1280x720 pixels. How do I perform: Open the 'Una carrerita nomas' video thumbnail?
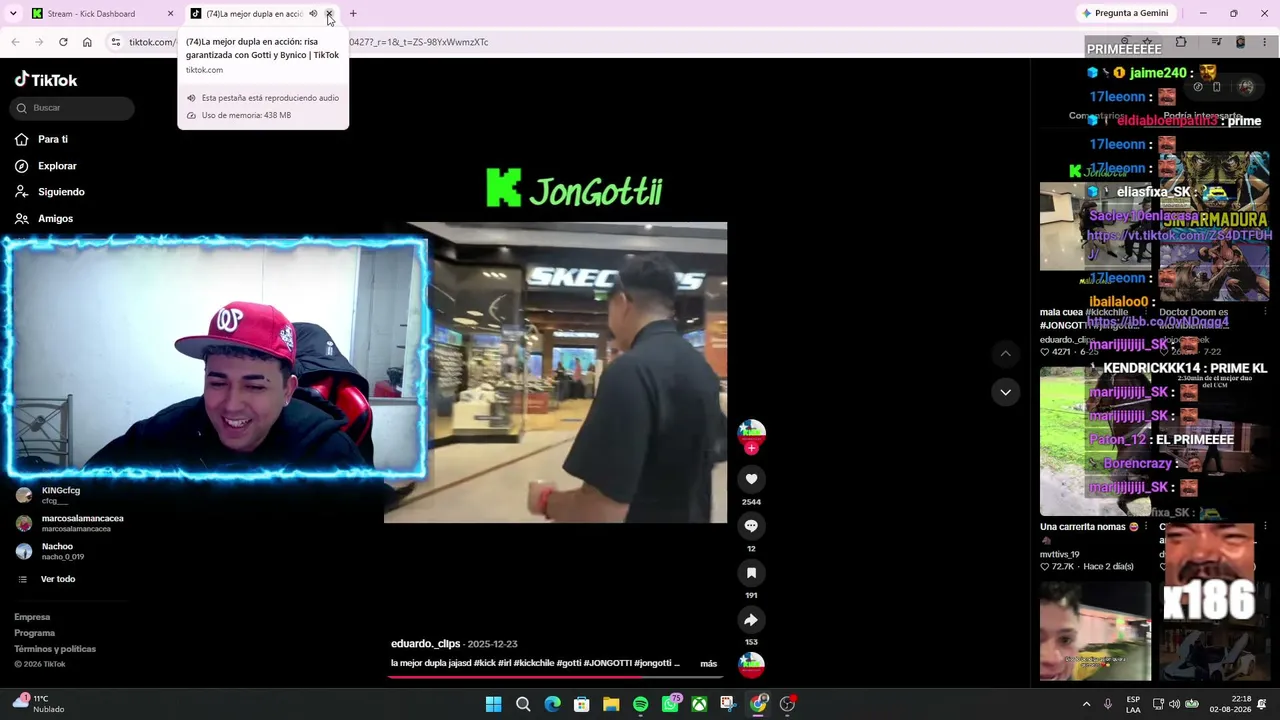click(x=1095, y=441)
